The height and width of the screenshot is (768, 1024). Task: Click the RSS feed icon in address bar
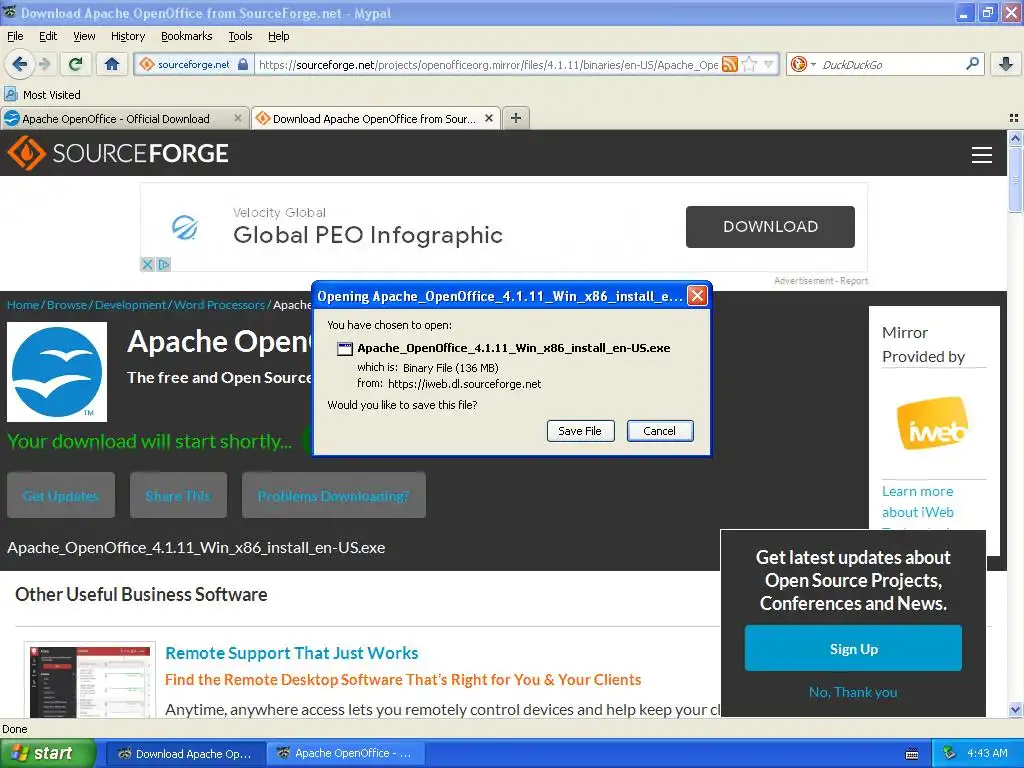tap(730, 64)
